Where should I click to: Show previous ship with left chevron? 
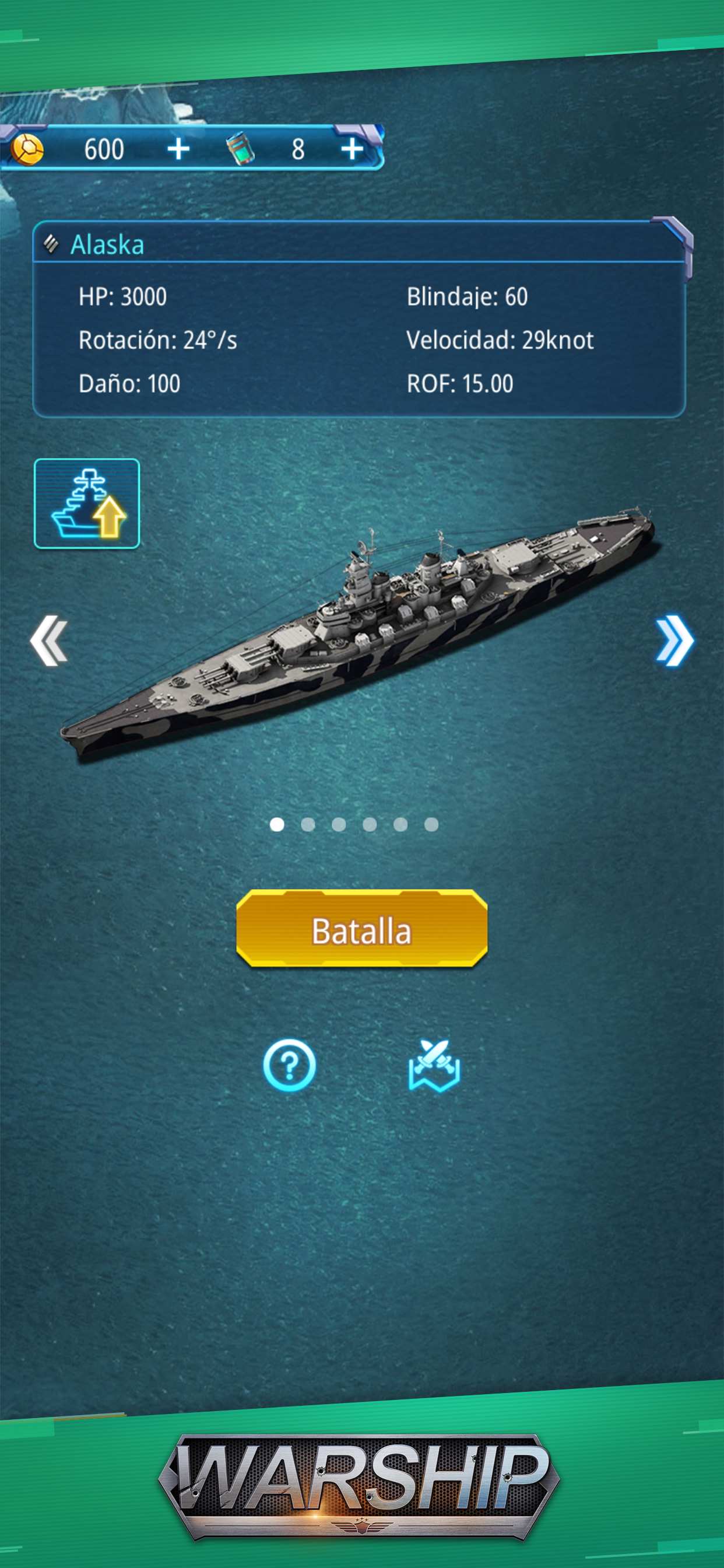[48, 640]
